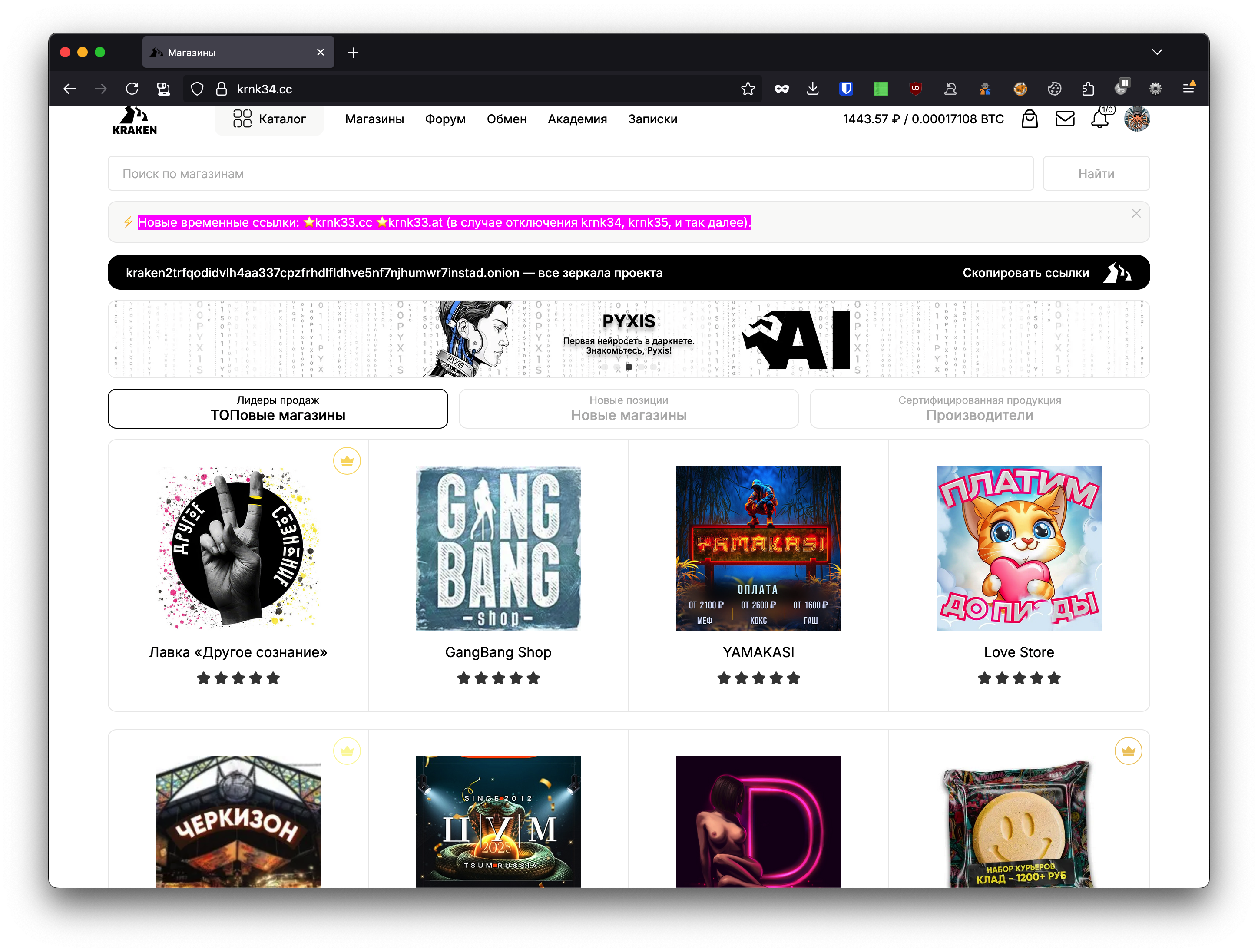Expand the tab list chevron
This screenshot has width=1258, height=952.
coord(1157,52)
